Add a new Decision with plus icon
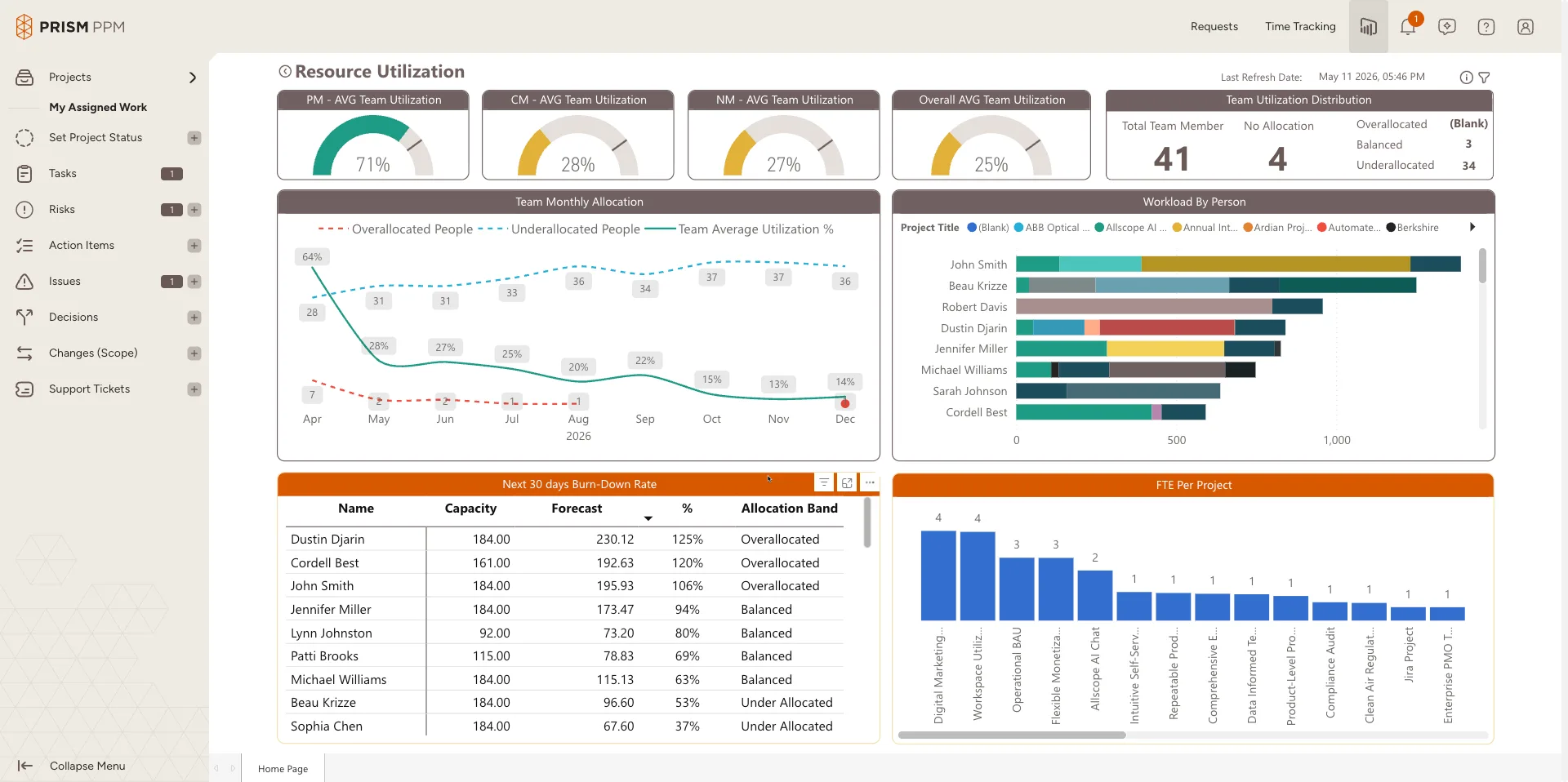This screenshot has height=782, width=1568. [x=194, y=318]
